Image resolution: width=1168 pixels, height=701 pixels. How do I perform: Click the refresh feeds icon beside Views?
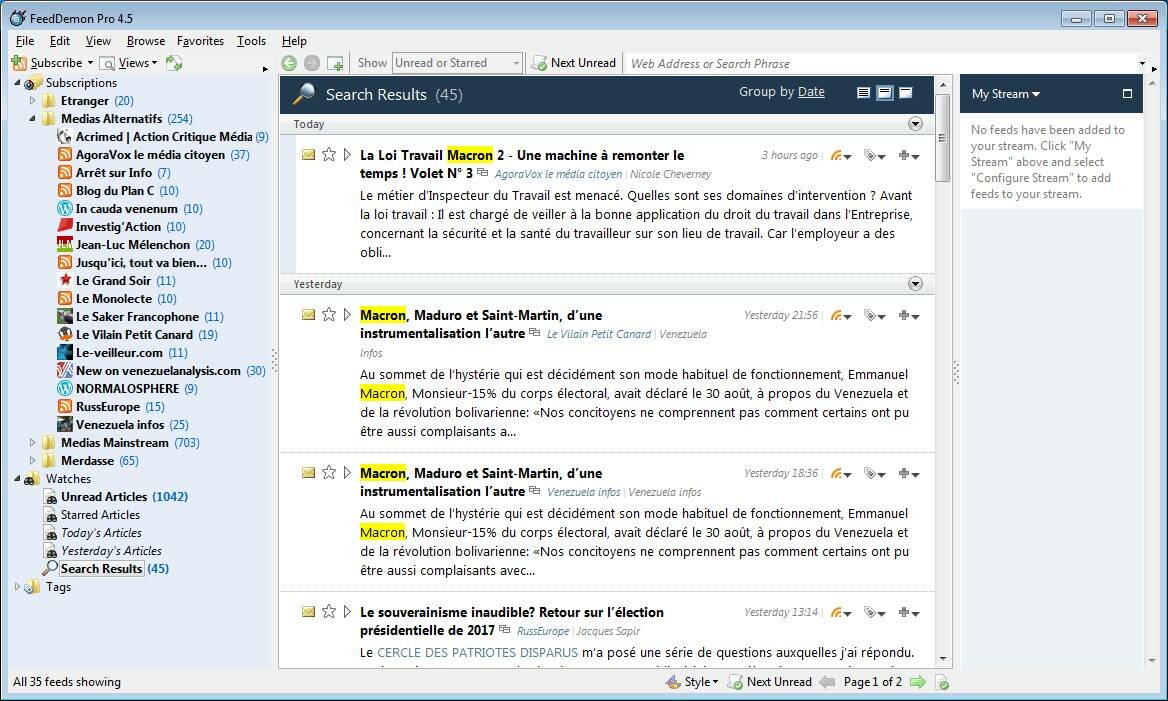point(174,63)
